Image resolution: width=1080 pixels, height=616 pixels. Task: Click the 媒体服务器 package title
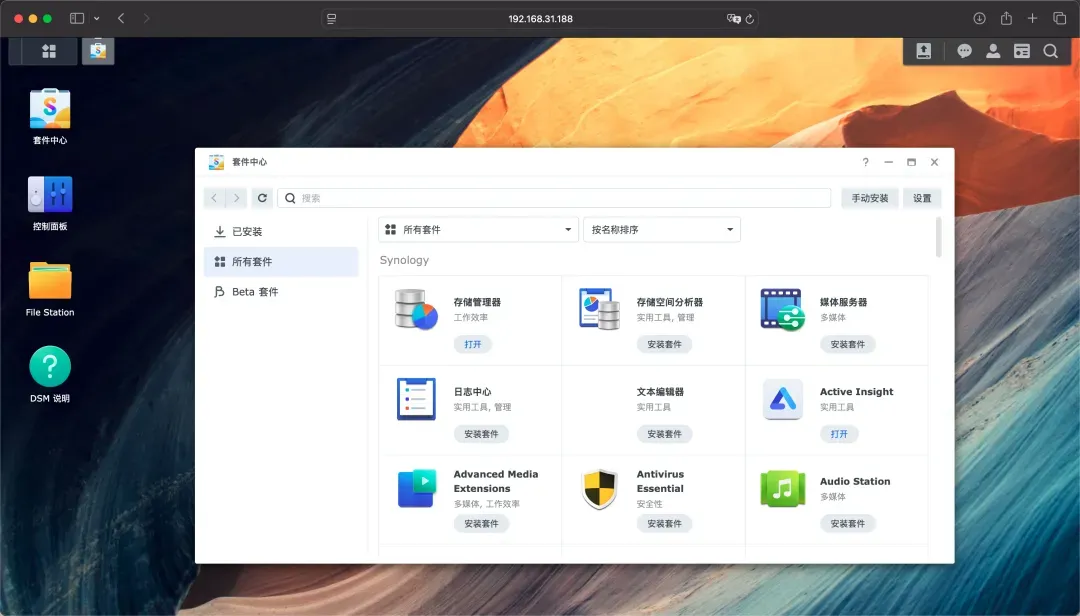[843, 302]
